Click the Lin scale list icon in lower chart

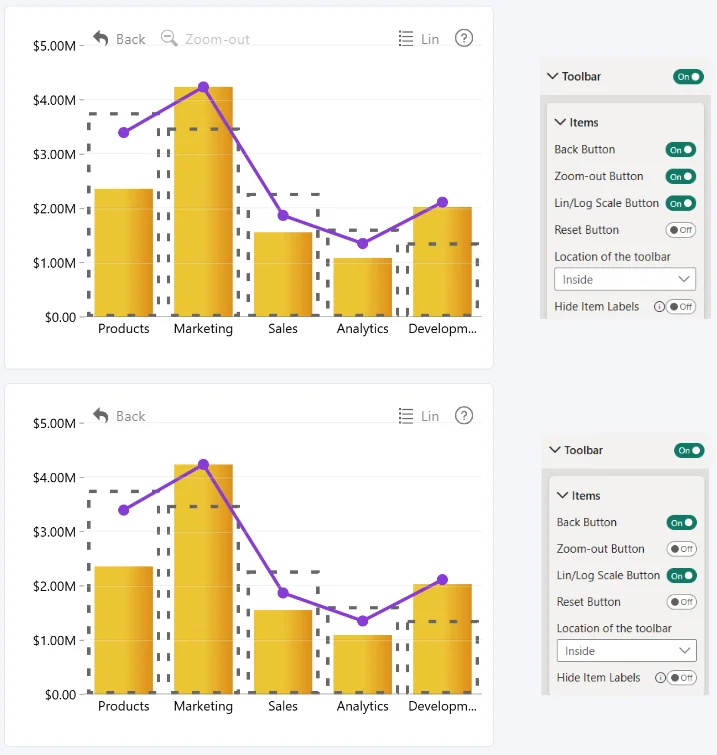(x=406, y=416)
